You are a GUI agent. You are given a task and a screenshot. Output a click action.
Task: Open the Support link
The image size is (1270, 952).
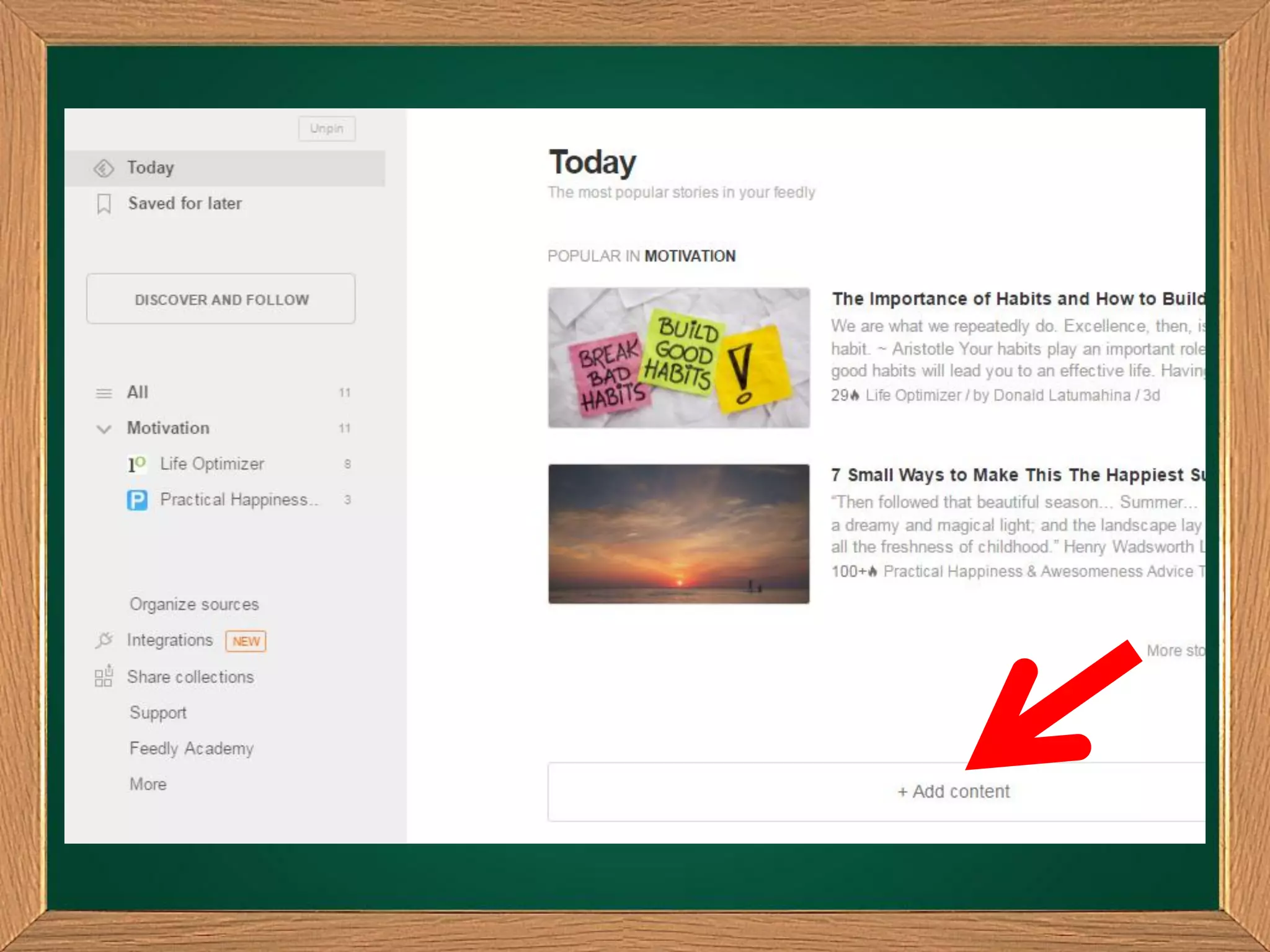tap(158, 713)
